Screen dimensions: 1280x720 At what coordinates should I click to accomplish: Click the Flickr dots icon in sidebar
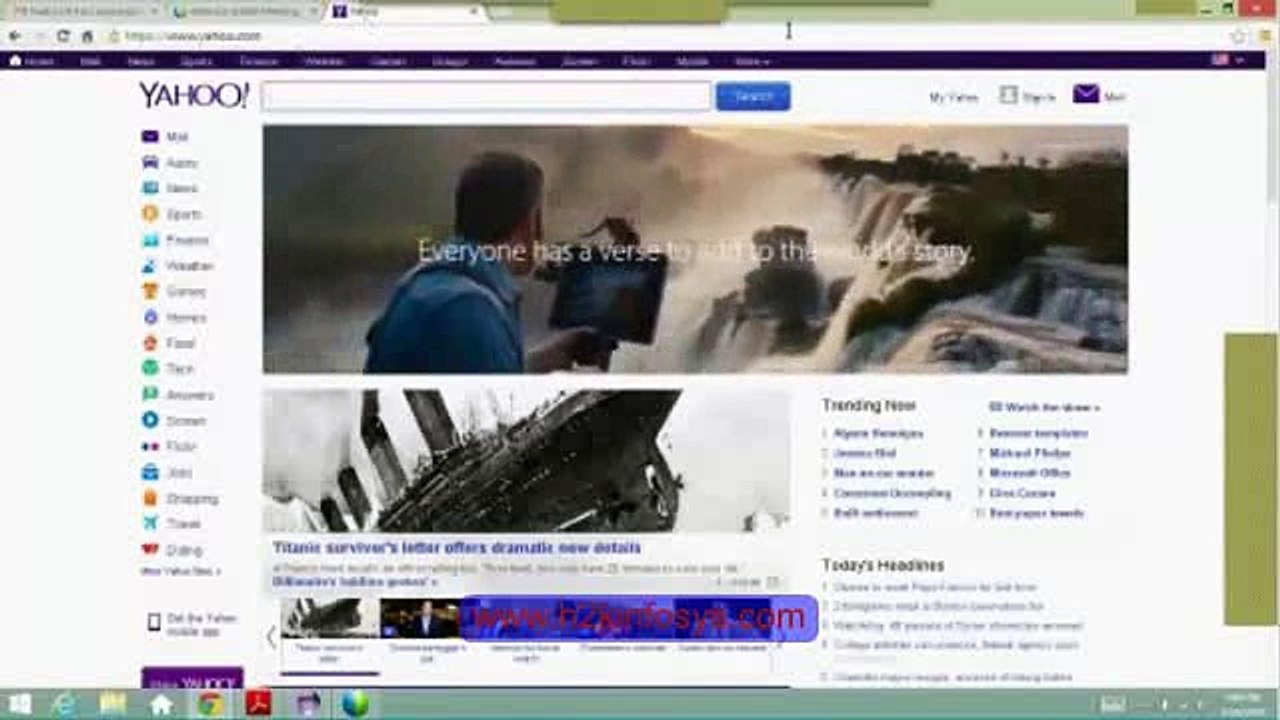click(150, 446)
